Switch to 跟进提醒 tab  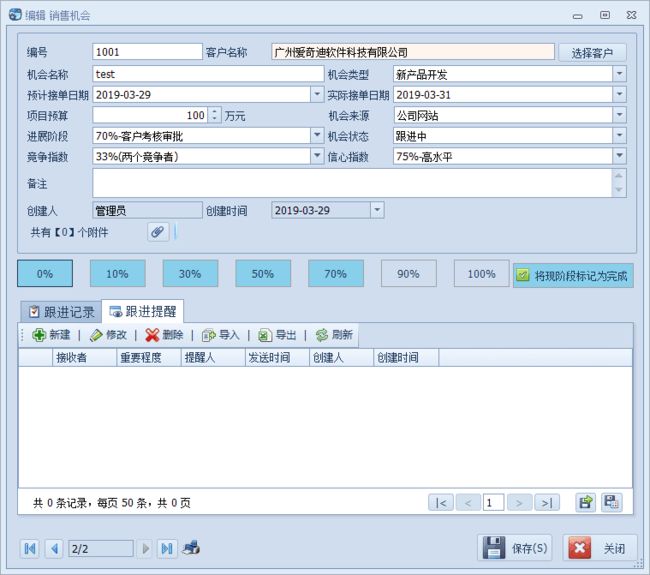(143, 311)
